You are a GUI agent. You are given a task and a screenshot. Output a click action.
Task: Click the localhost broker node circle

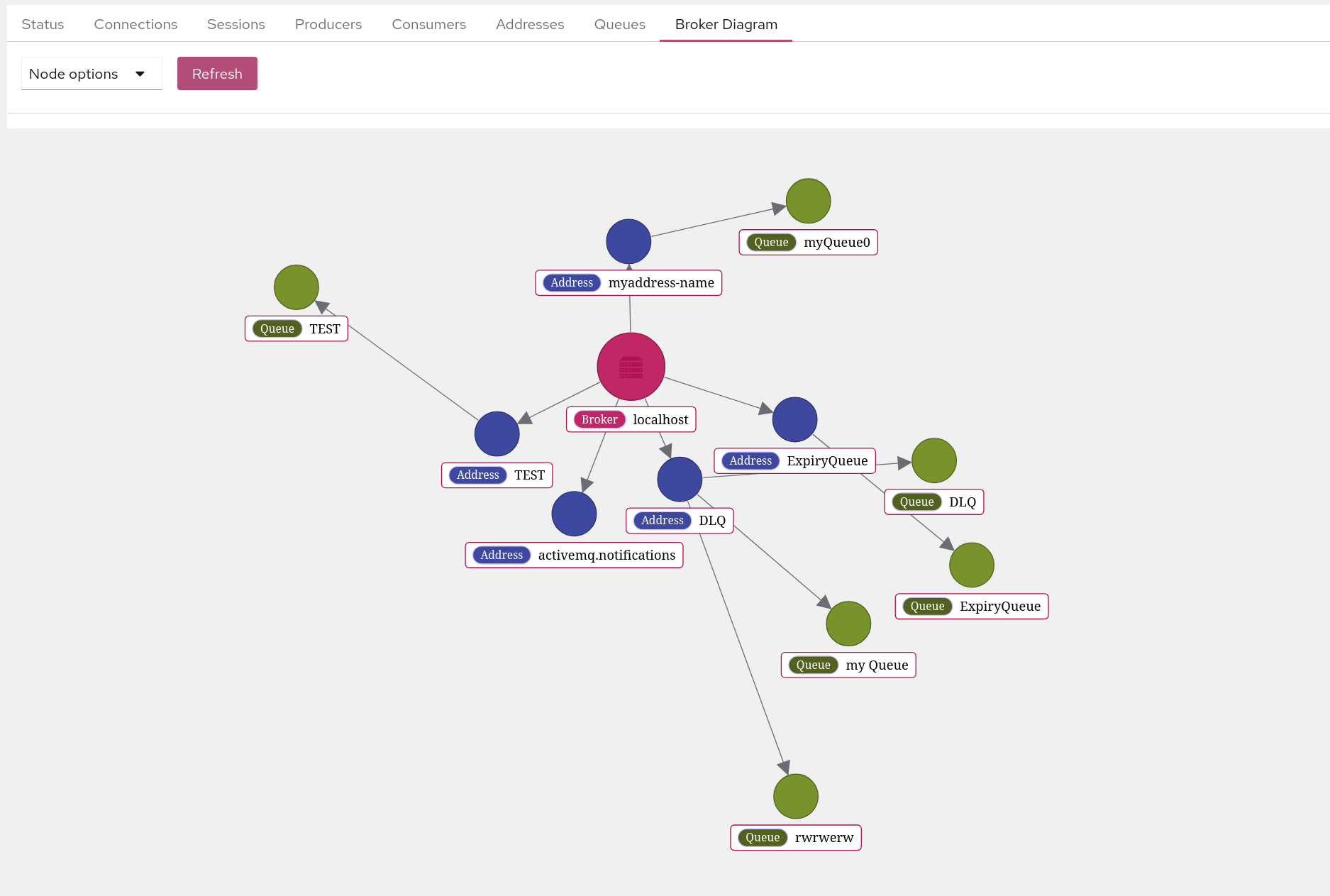pos(631,366)
